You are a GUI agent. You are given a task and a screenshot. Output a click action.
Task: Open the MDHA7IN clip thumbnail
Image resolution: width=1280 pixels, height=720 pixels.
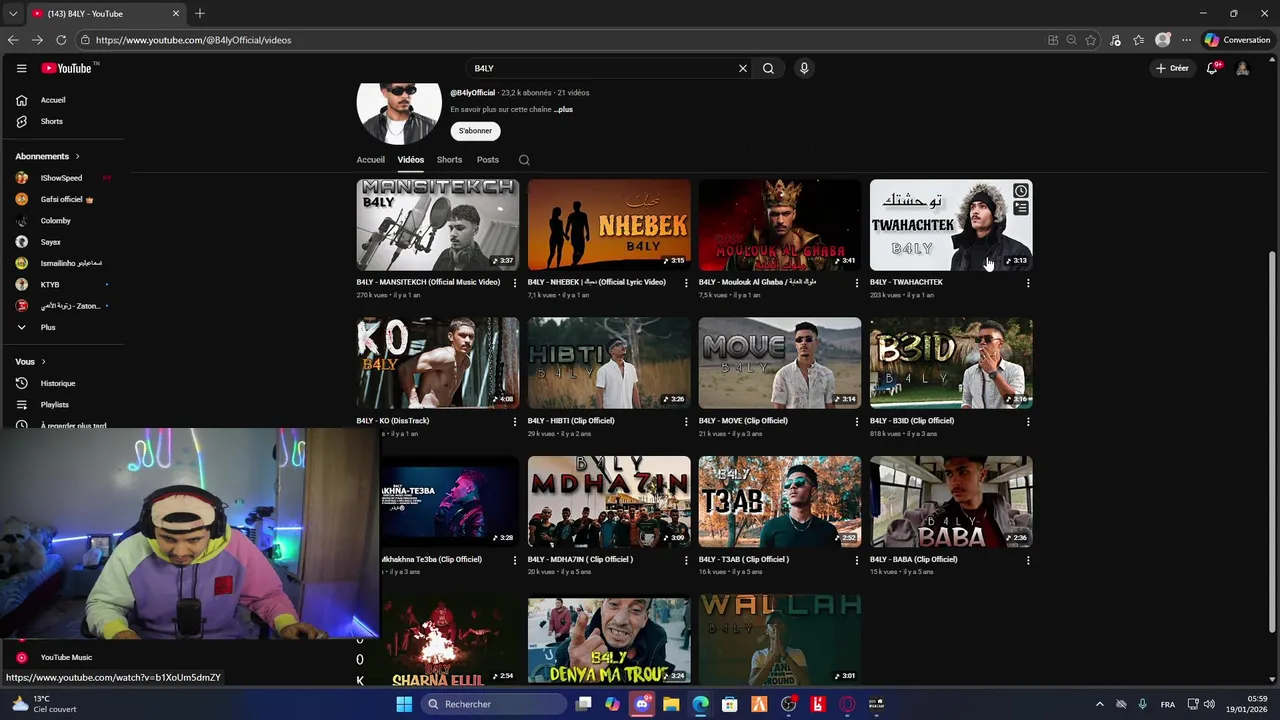point(609,502)
